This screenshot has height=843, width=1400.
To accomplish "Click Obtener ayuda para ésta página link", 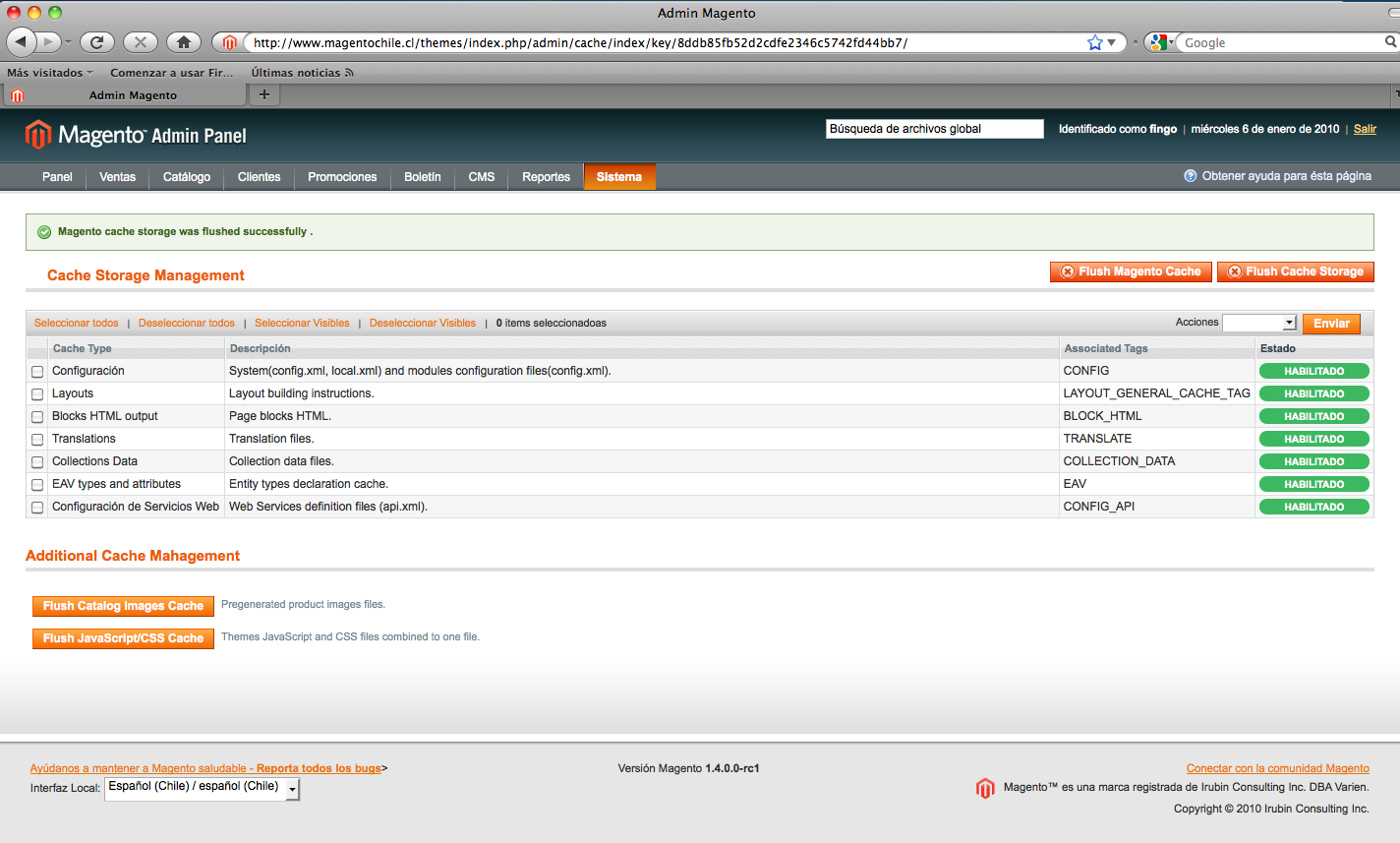I will (1286, 176).
